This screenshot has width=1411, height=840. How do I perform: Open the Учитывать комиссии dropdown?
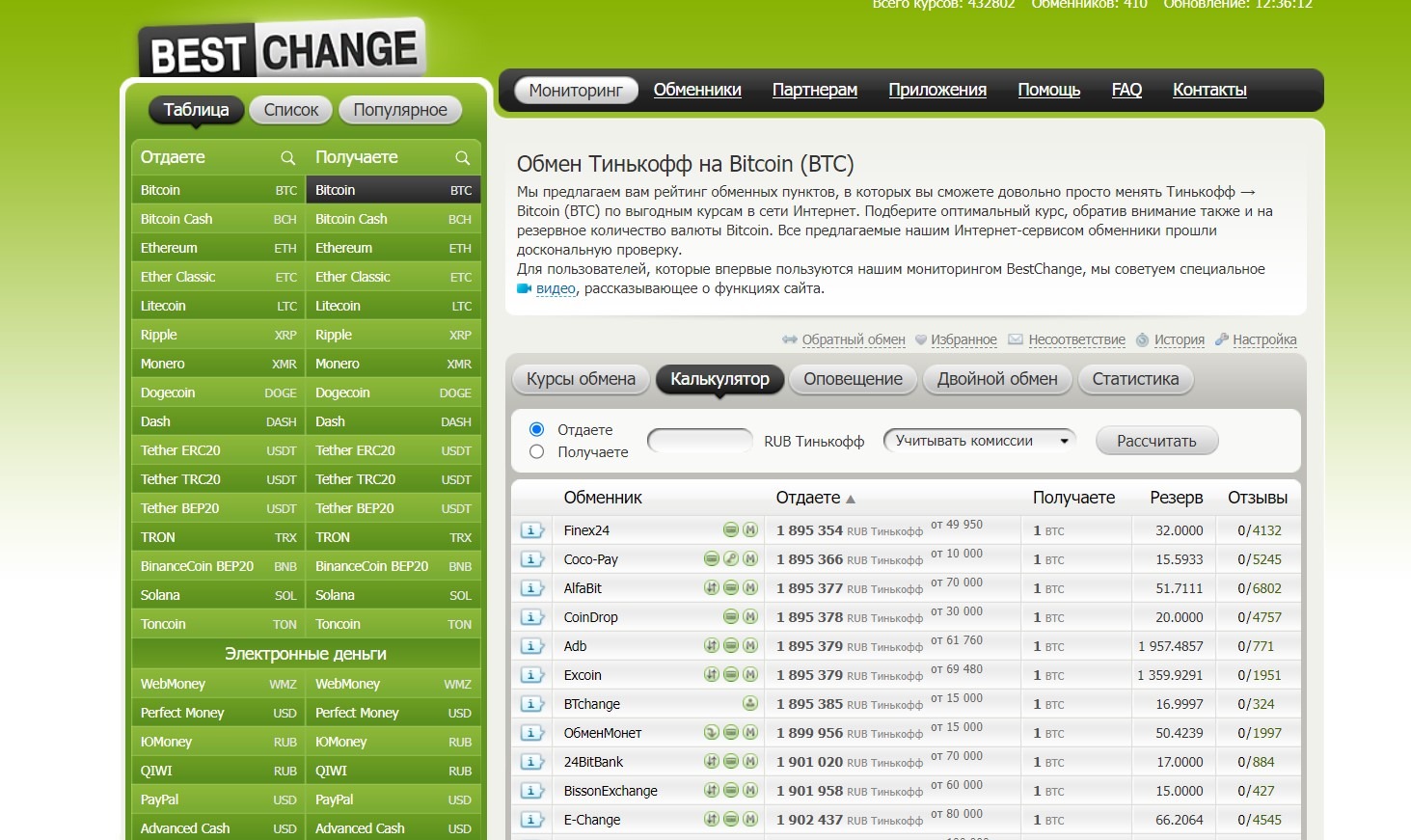pyautogui.click(x=979, y=441)
